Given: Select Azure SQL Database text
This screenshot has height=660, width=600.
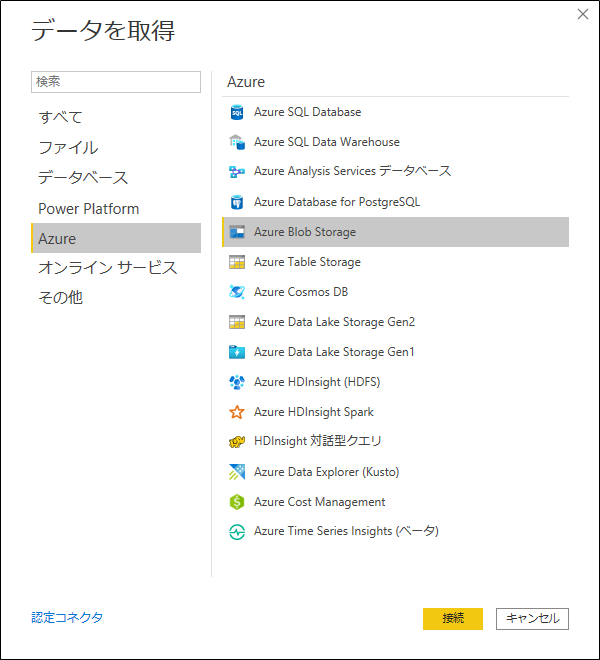Looking at the screenshot, I should click(307, 112).
